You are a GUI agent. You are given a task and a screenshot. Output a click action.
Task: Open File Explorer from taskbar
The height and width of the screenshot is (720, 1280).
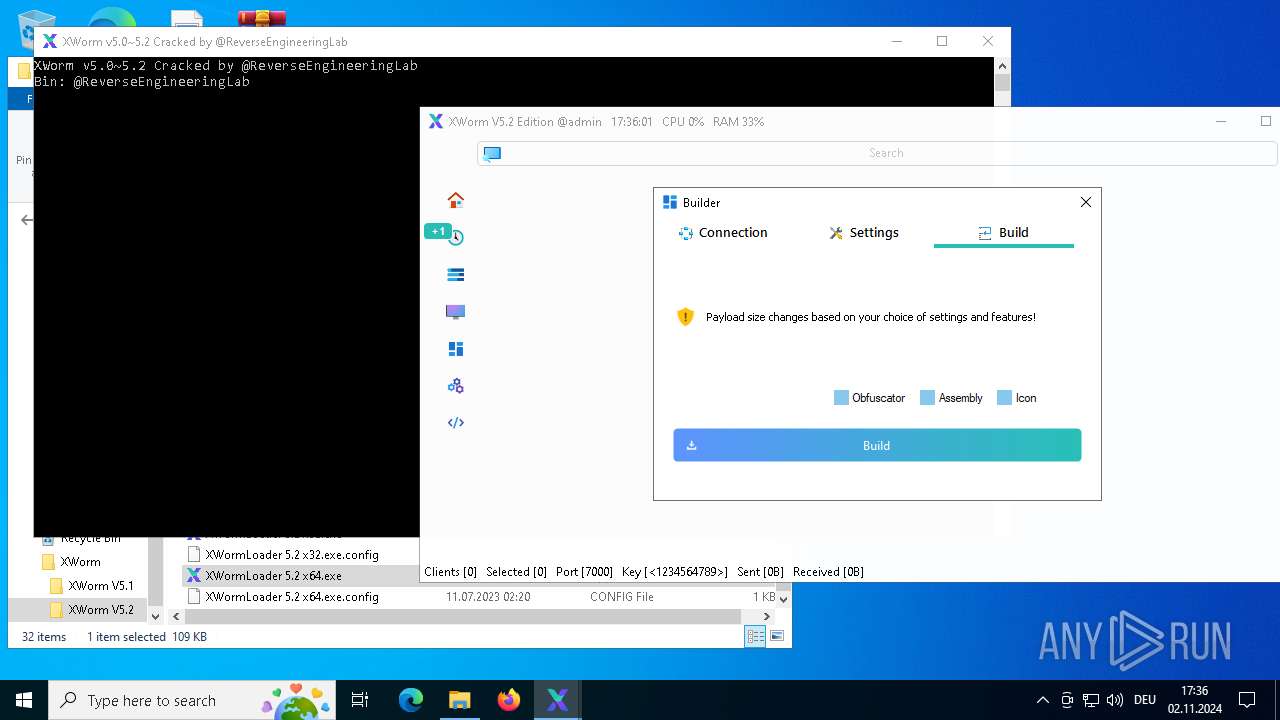point(459,700)
